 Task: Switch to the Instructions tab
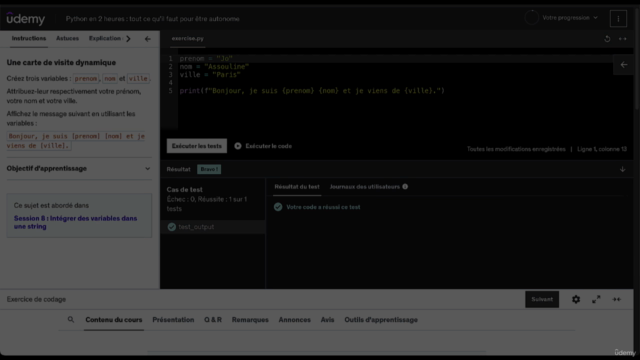(x=29, y=38)
